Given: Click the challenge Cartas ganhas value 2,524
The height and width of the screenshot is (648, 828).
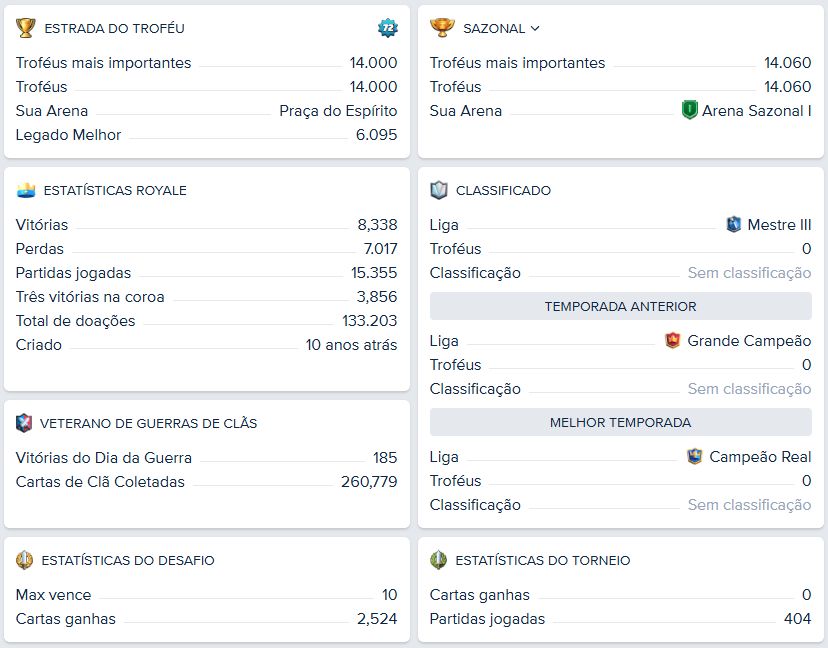Looking at the screenshot, I should click(x=377, y=619).
